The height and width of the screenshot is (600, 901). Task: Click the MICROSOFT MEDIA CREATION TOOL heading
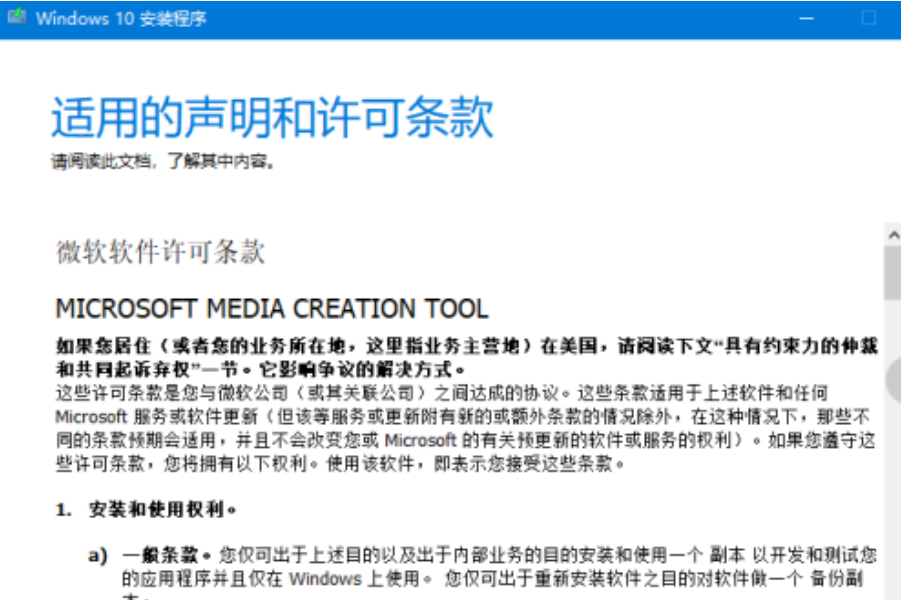[x=272, y=309]
